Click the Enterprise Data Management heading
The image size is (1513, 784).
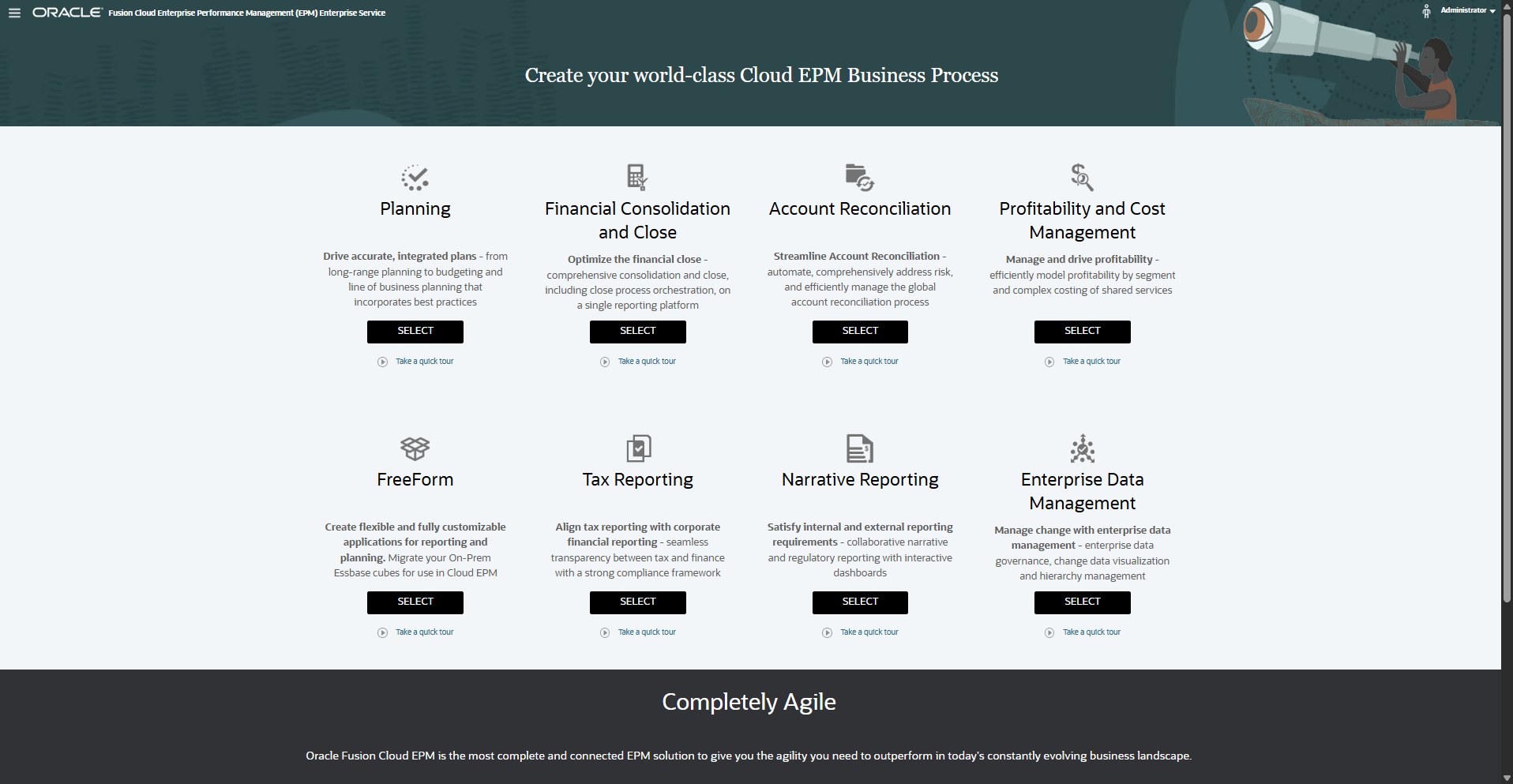click(x=1083, y=491)
